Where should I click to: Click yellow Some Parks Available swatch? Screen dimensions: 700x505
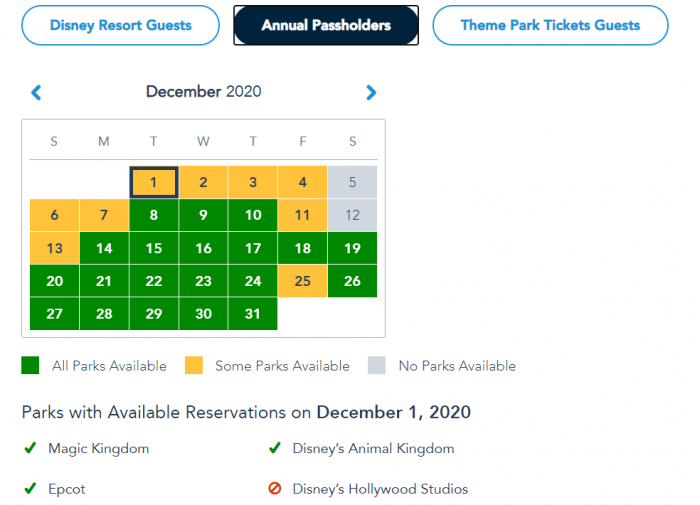pos(194,366)
